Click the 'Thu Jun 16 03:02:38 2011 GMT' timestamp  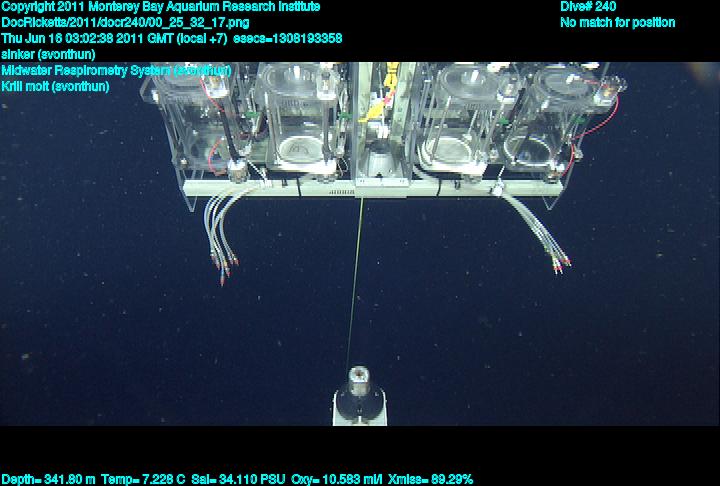(88, 39)
